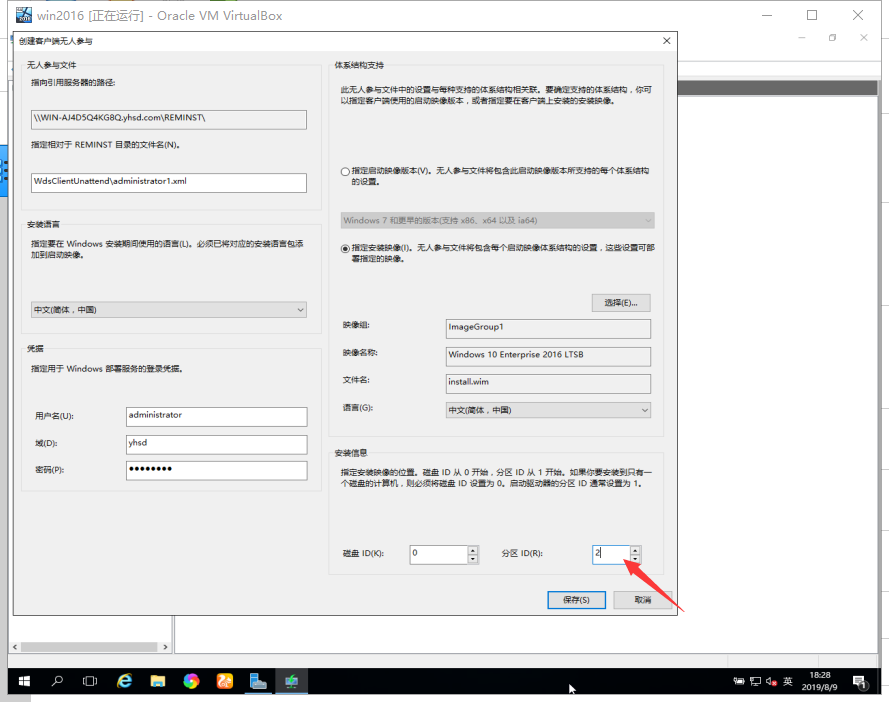Screen dimensions: 889x702
Task: Click the install.wim file name field
Action: [548, 383]
